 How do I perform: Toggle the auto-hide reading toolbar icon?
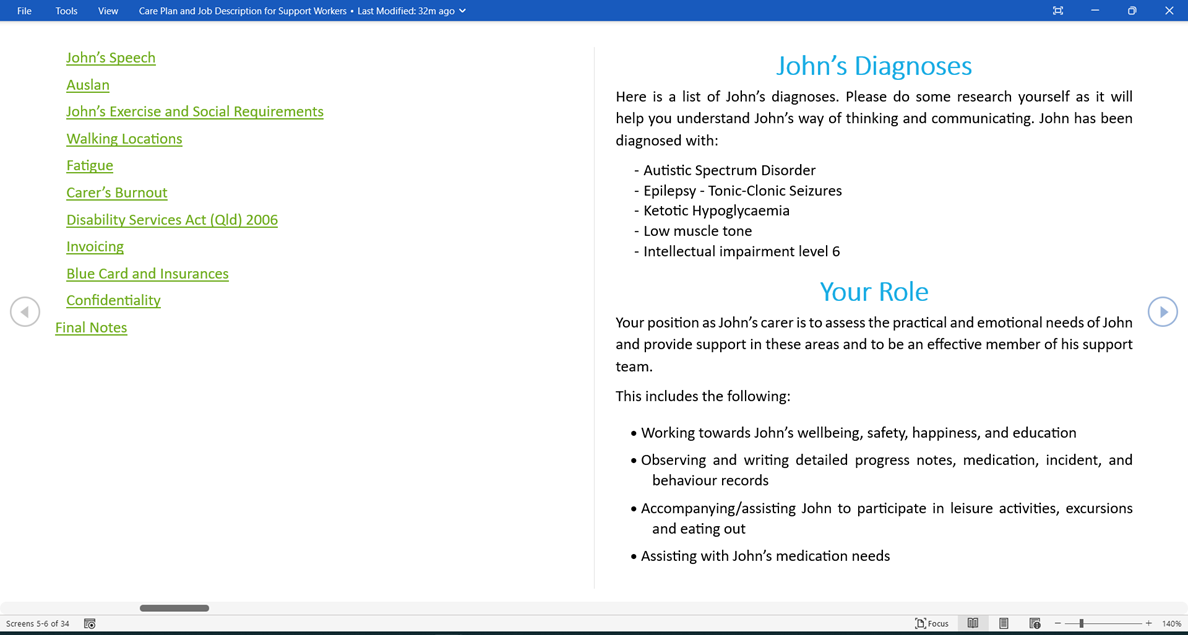tap(1058, 10)
